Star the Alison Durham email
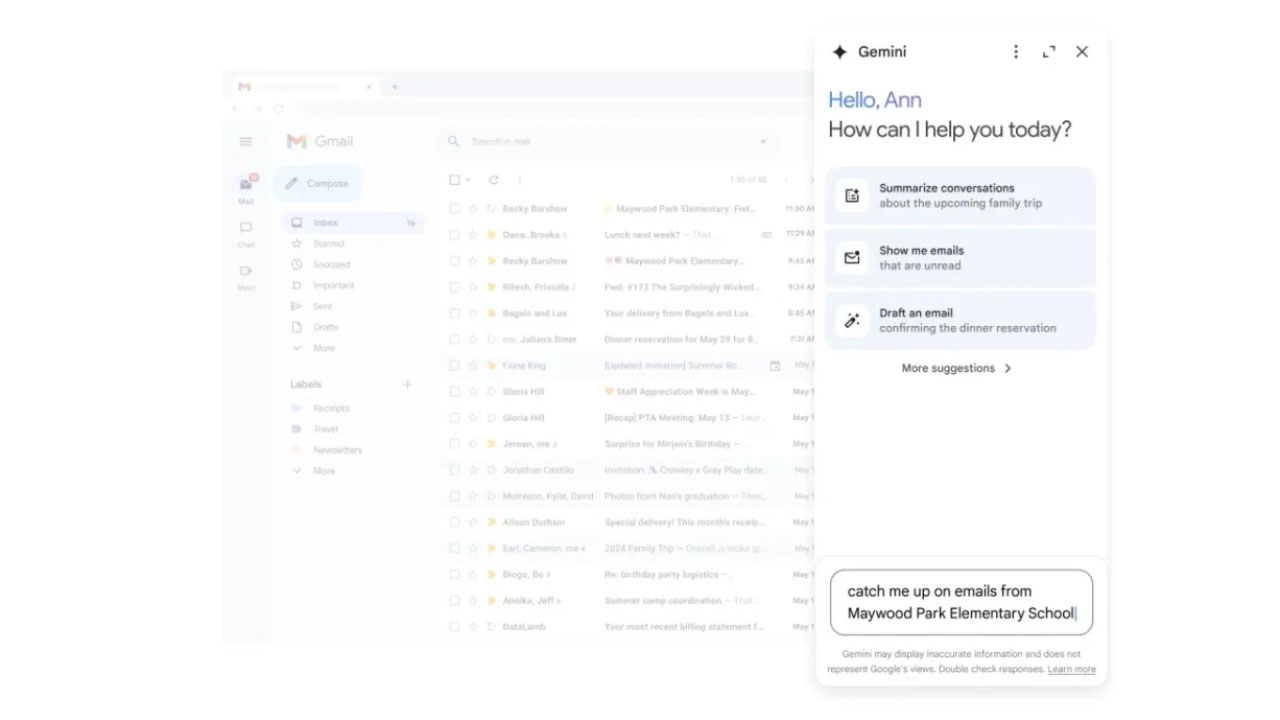This screenshot has width=1280, height=720. coord(473,522)
